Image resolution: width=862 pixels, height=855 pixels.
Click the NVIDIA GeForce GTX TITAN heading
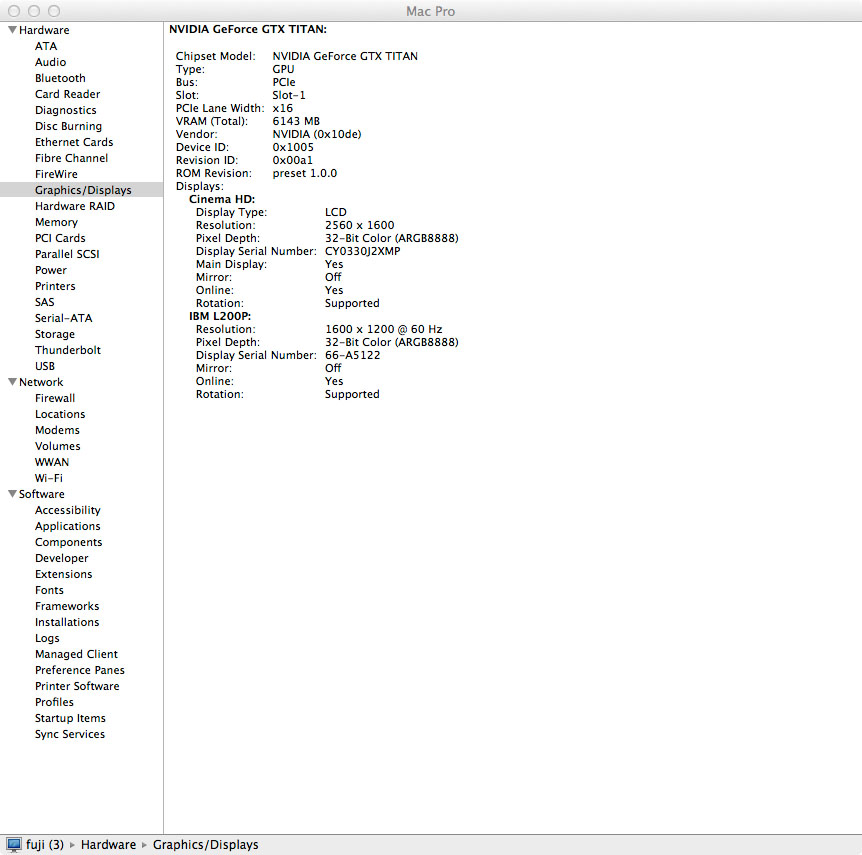pyautogui.click(x=247, y=29)
